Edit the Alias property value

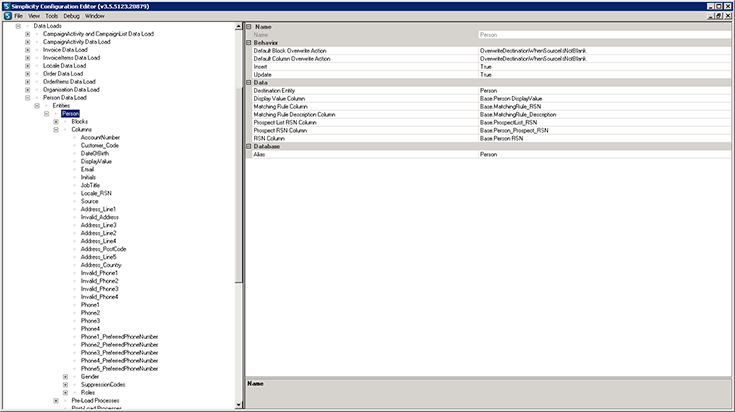click(x=604, y=154)
